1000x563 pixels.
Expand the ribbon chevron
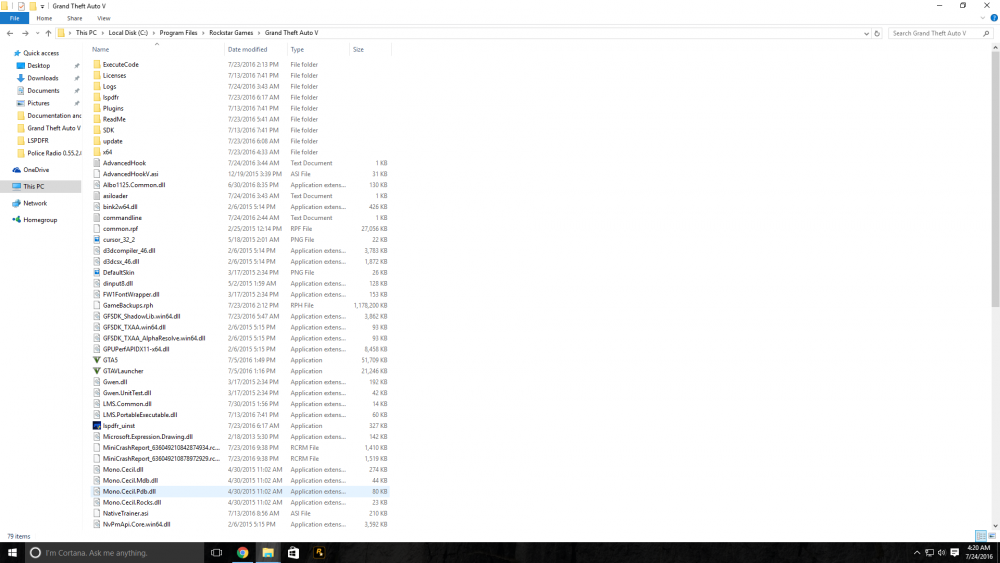point(983,18)
